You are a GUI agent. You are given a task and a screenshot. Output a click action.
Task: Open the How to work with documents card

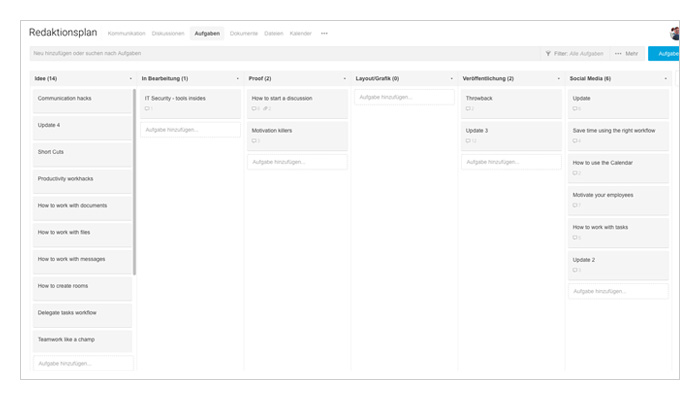[82, 208]
